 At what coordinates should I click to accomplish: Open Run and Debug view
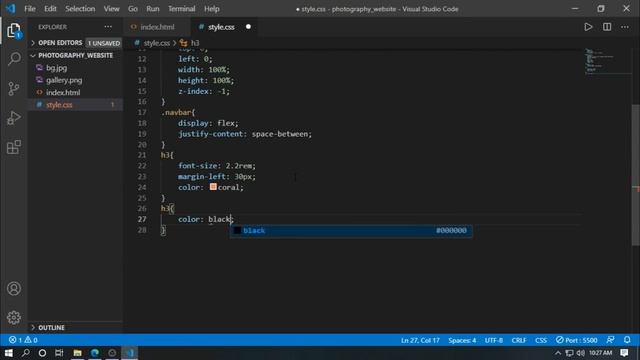14,118
